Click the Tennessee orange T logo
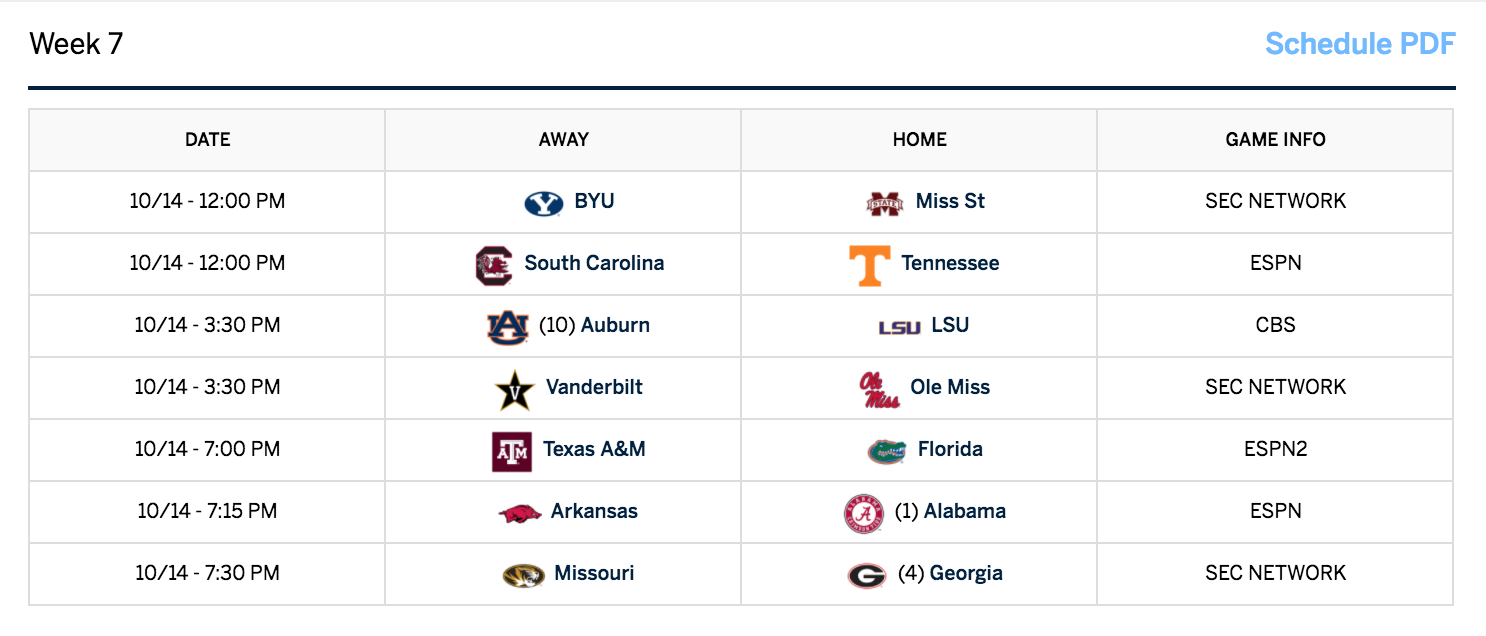The height and width of the screenshot is (636, 1486). 870,265
